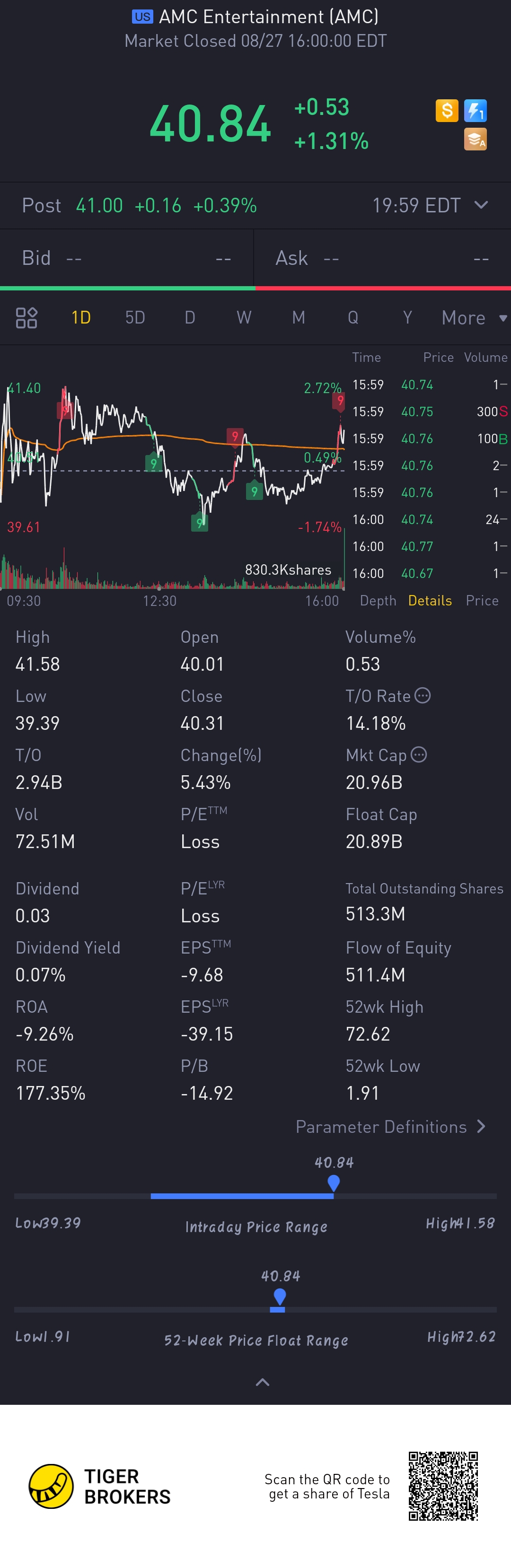The width and height of the screenshot is (511, 1568).
Task: Tap the Tiger Brokers logo
Action: (x=99, y=1486)
